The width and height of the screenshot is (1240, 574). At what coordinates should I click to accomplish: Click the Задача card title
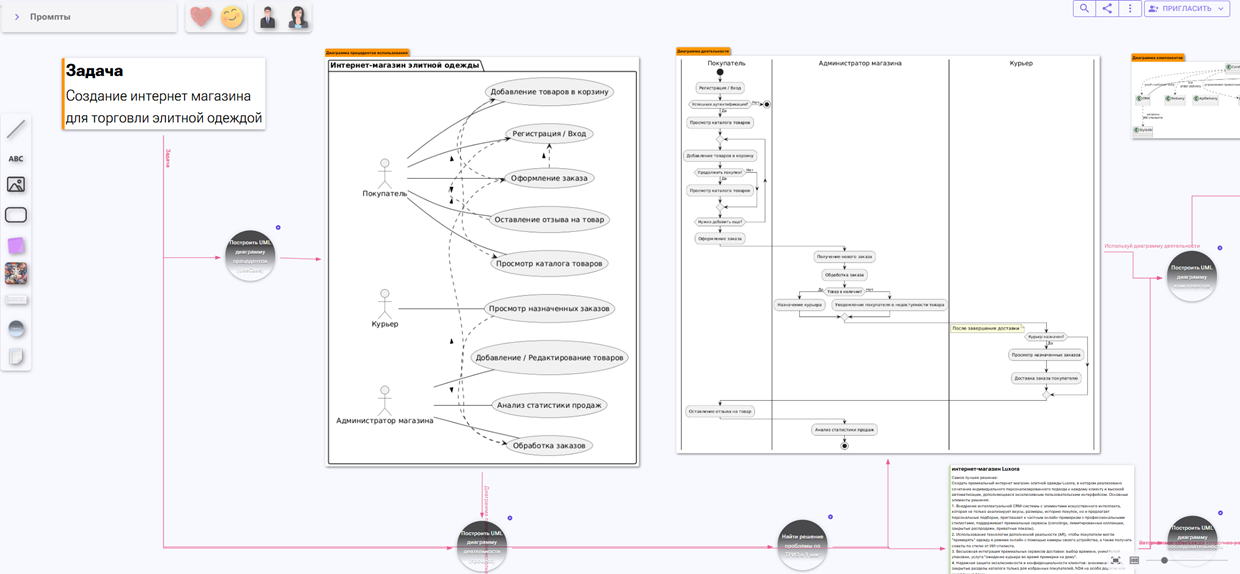95,71
